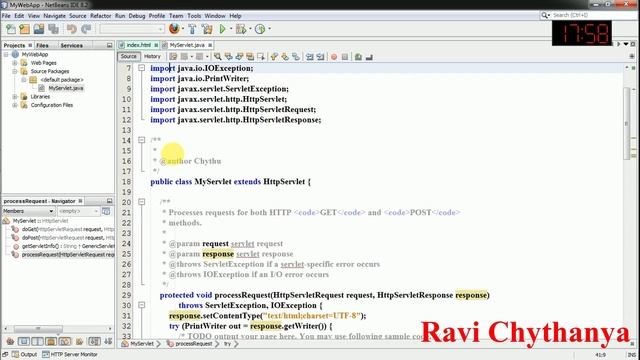Screen dimensions: 640x360
Task: Click Previous Bookmark icon
Action: pos(274,57)
